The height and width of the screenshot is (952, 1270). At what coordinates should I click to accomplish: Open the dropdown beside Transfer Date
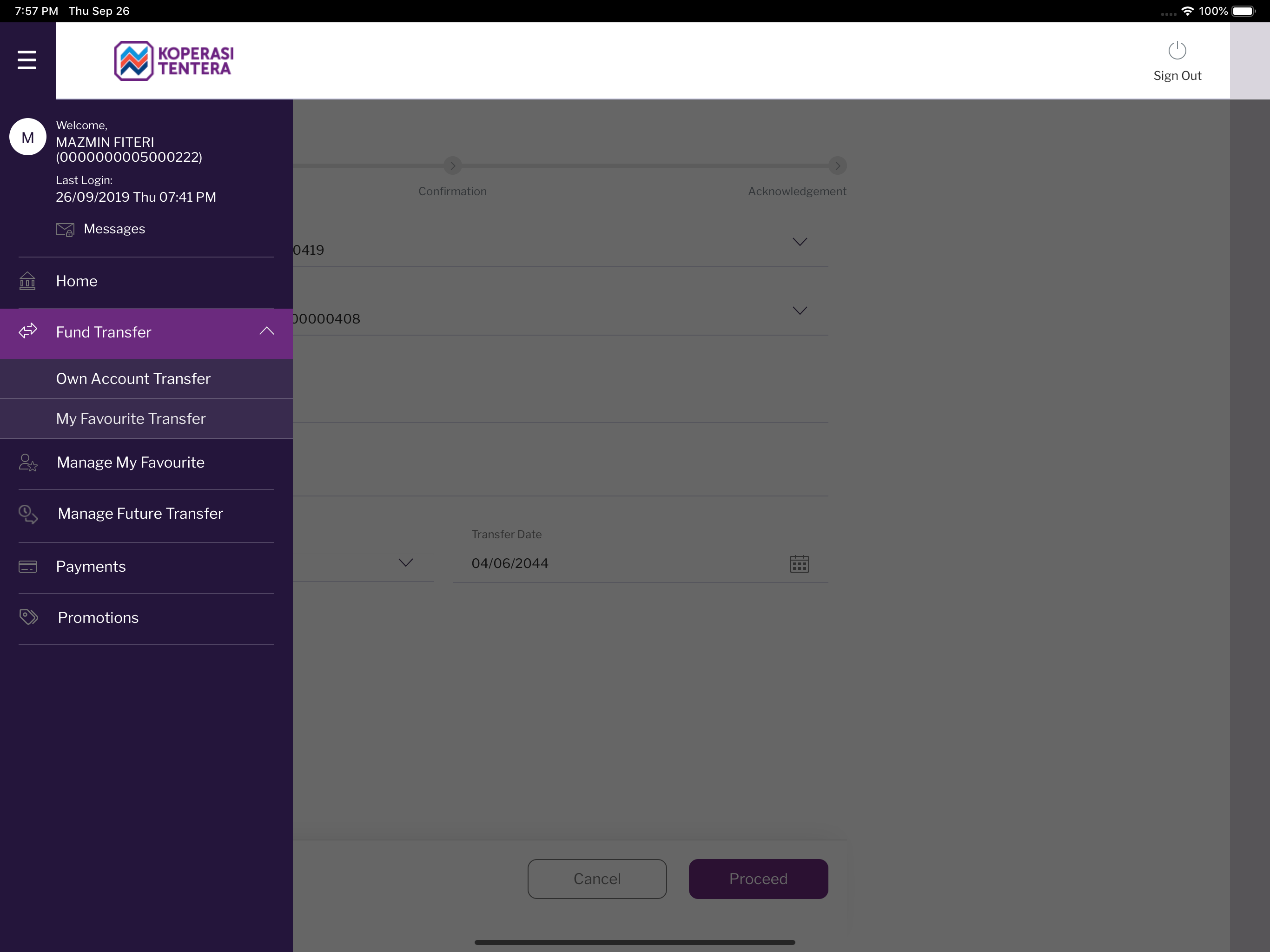(x=405, y=563)
